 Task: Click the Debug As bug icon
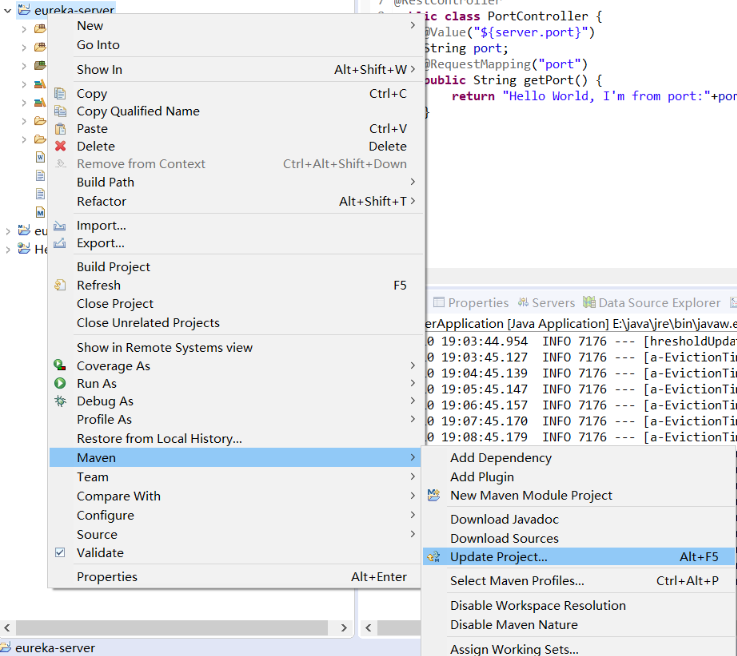pos(60,401)
